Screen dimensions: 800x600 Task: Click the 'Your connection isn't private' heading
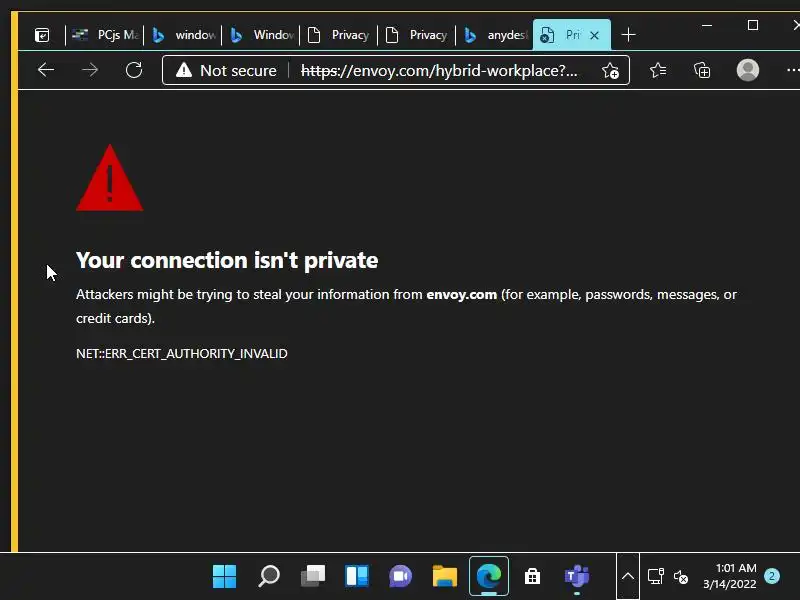click(227, 260)
